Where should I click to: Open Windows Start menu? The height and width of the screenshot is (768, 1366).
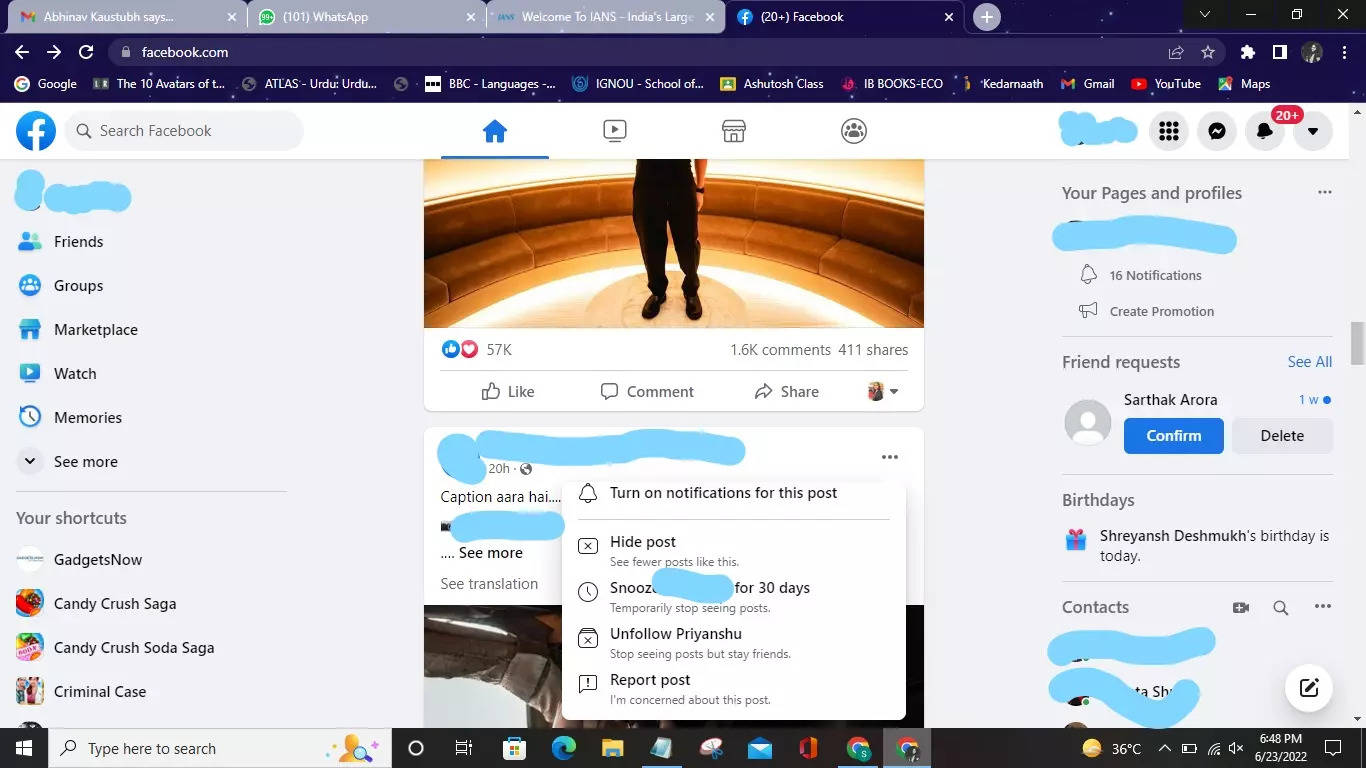point(24,748)
